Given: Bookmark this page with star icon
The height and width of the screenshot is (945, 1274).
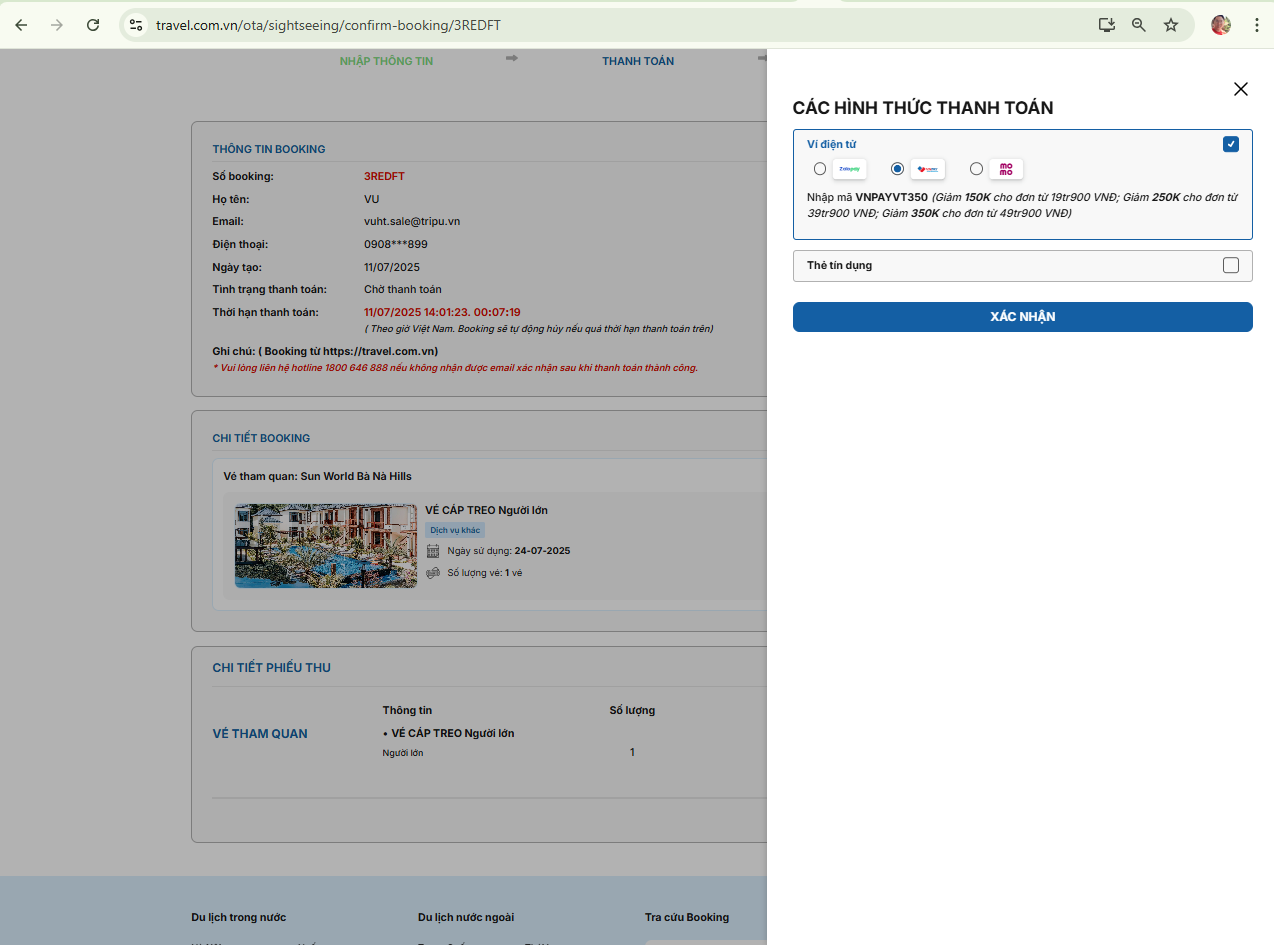Looking at the screenshot, I should [x=1171, y=25].
